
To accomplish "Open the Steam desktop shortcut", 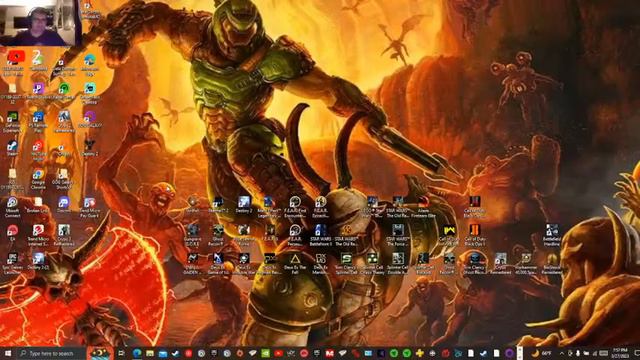I will (12, 148).
